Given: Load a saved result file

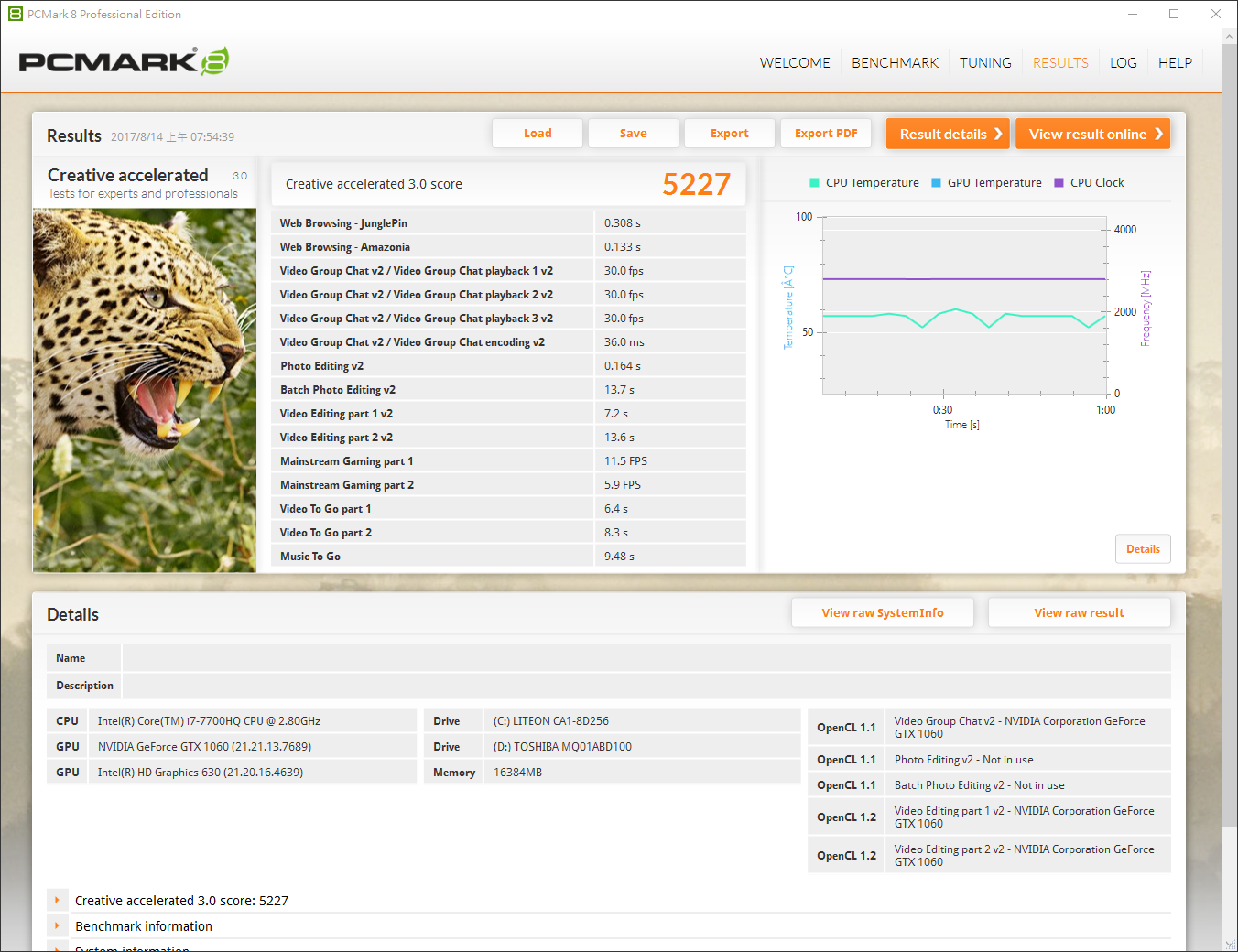Looking at the screenshot, I should coord(538,134).
